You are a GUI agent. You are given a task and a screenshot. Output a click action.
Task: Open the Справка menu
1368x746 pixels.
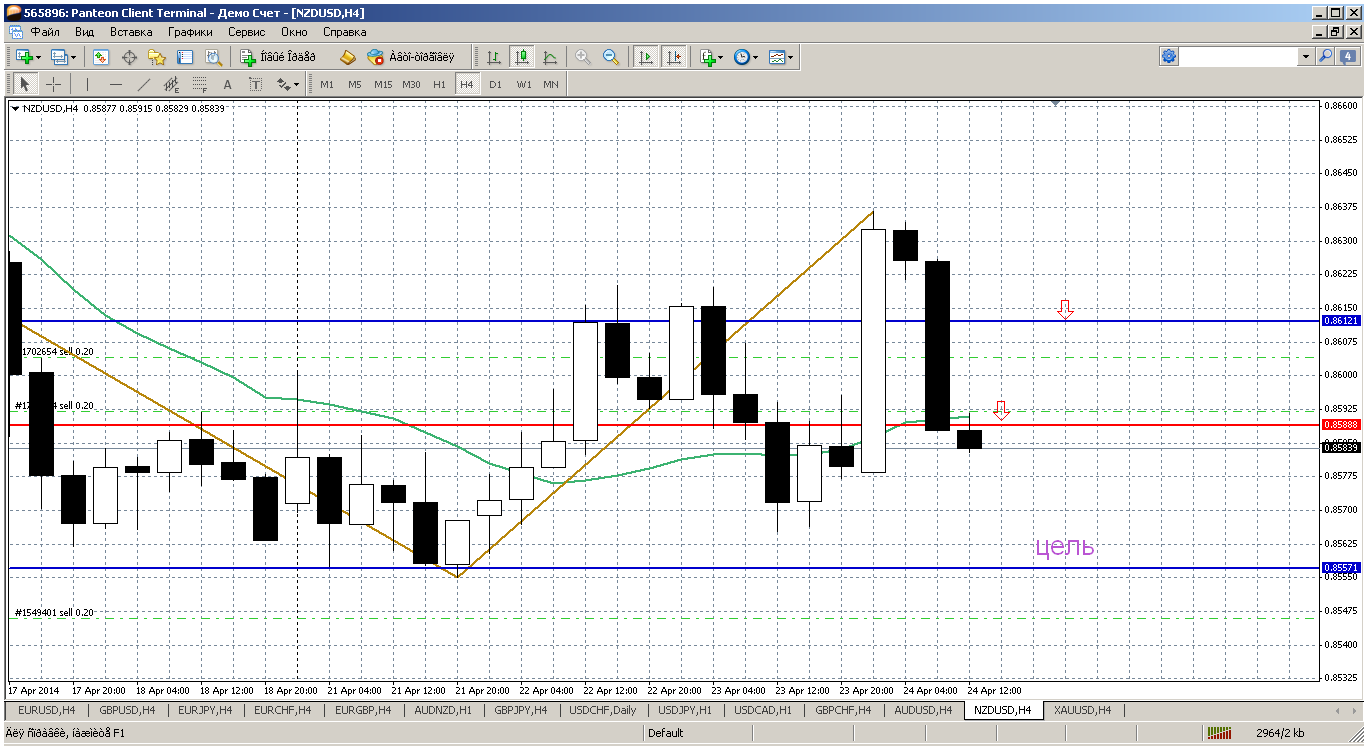coord(345,32)
